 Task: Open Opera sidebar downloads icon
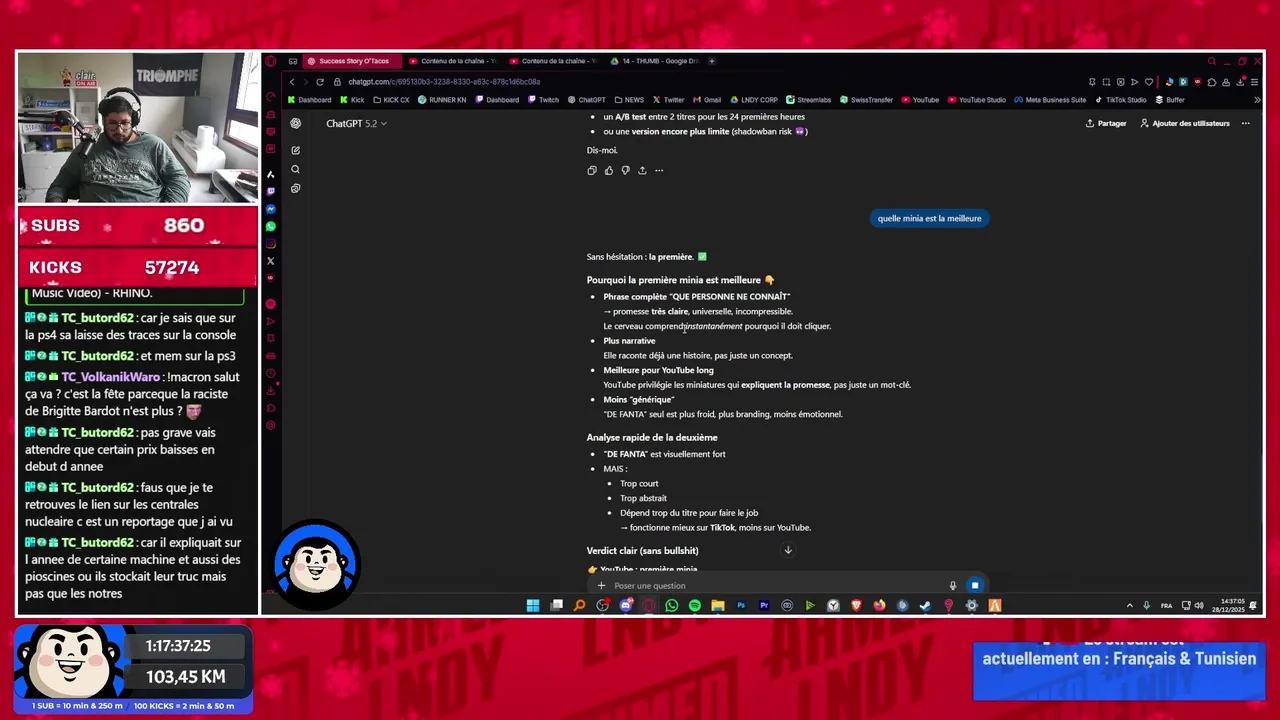tap(270, 390)
